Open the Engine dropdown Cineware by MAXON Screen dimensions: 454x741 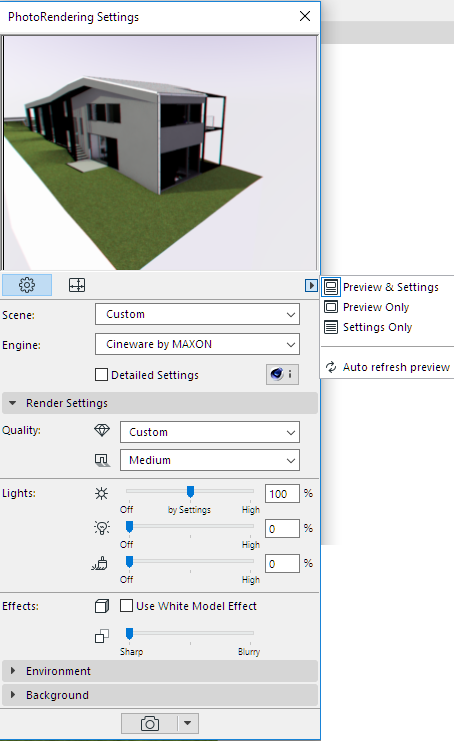coord(197,344)
